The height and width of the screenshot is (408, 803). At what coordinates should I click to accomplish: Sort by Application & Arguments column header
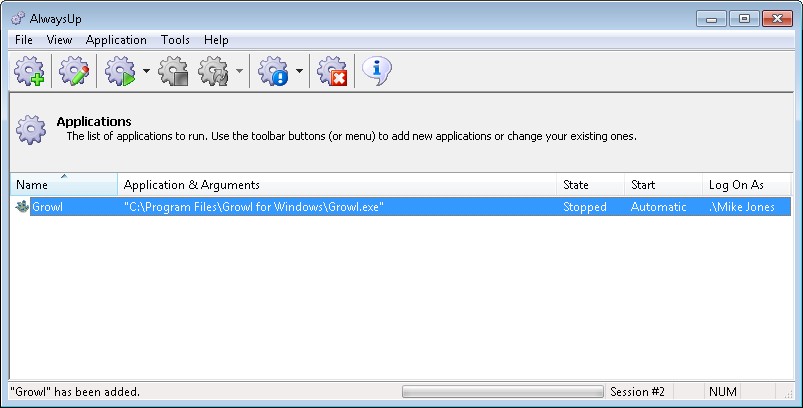(x=337, y=184)
